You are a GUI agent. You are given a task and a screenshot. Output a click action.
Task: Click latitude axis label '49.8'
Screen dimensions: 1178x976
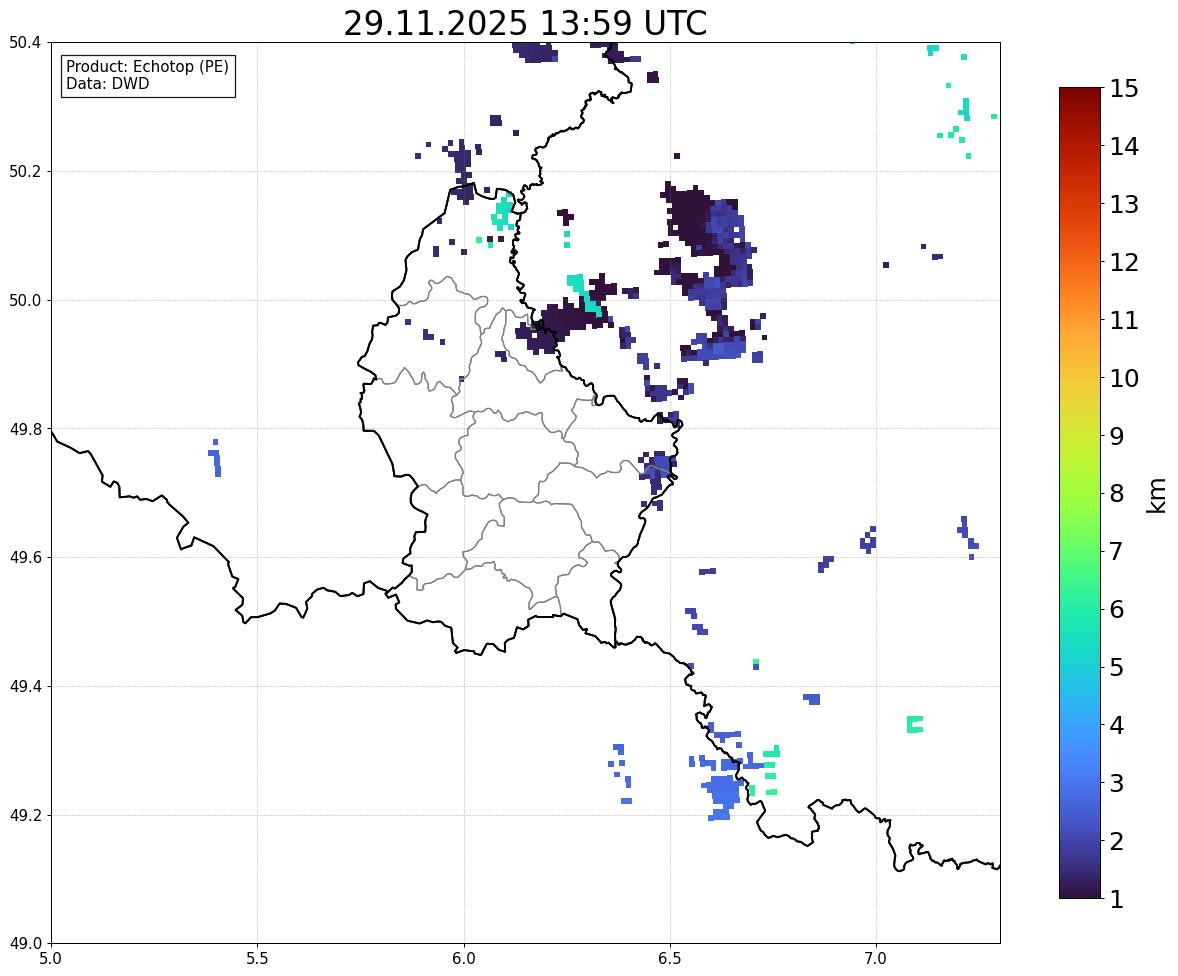point(25,429)
